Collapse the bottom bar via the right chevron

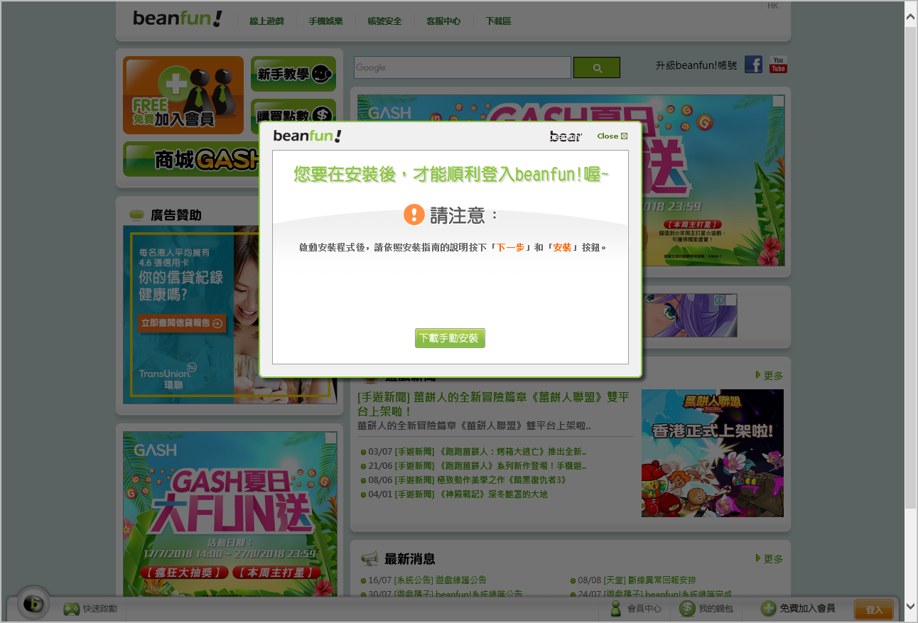(x=909, y=608)
